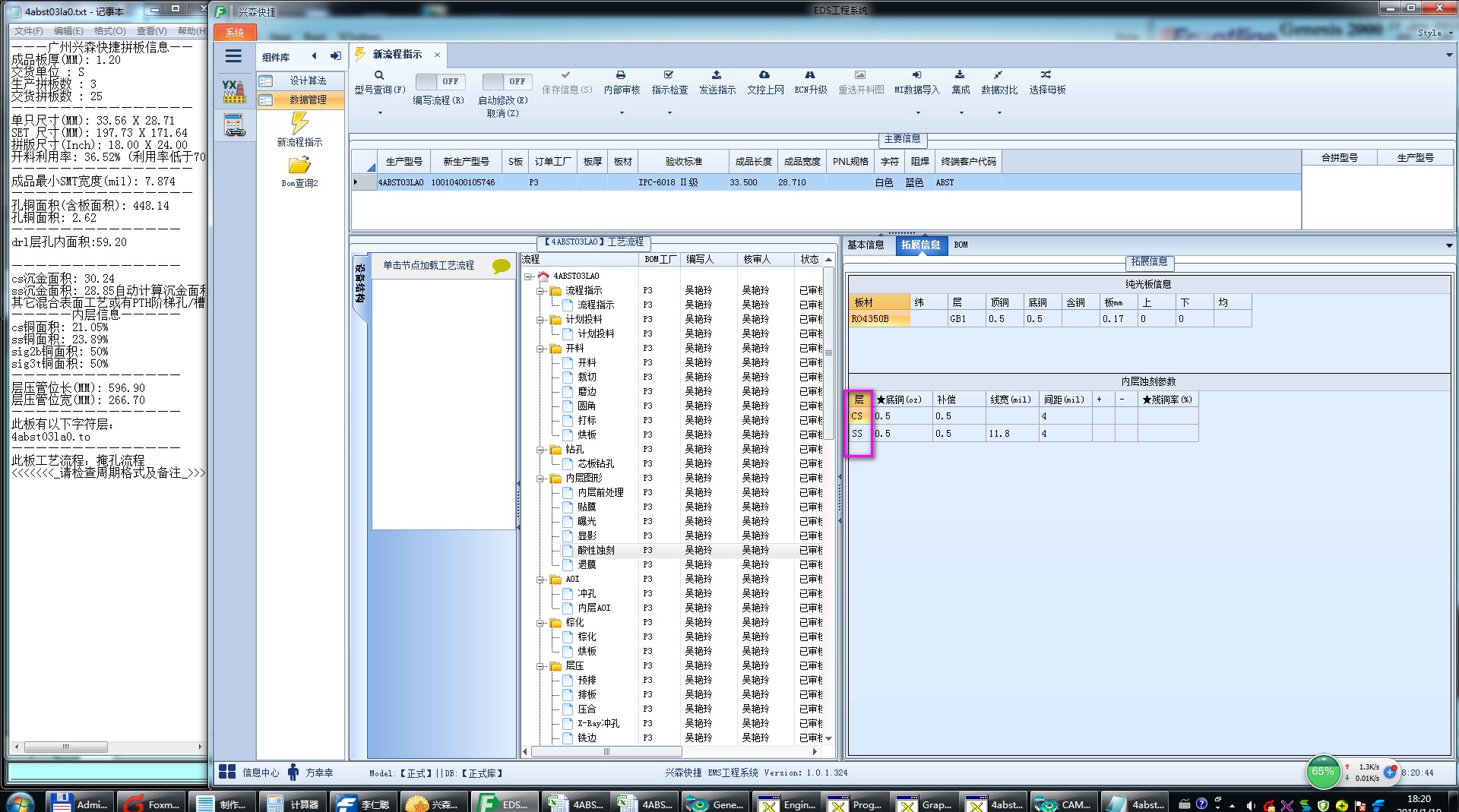Switch to the 拓展信息 tab
The image size is (1459, 812).
tap(920, 245)
